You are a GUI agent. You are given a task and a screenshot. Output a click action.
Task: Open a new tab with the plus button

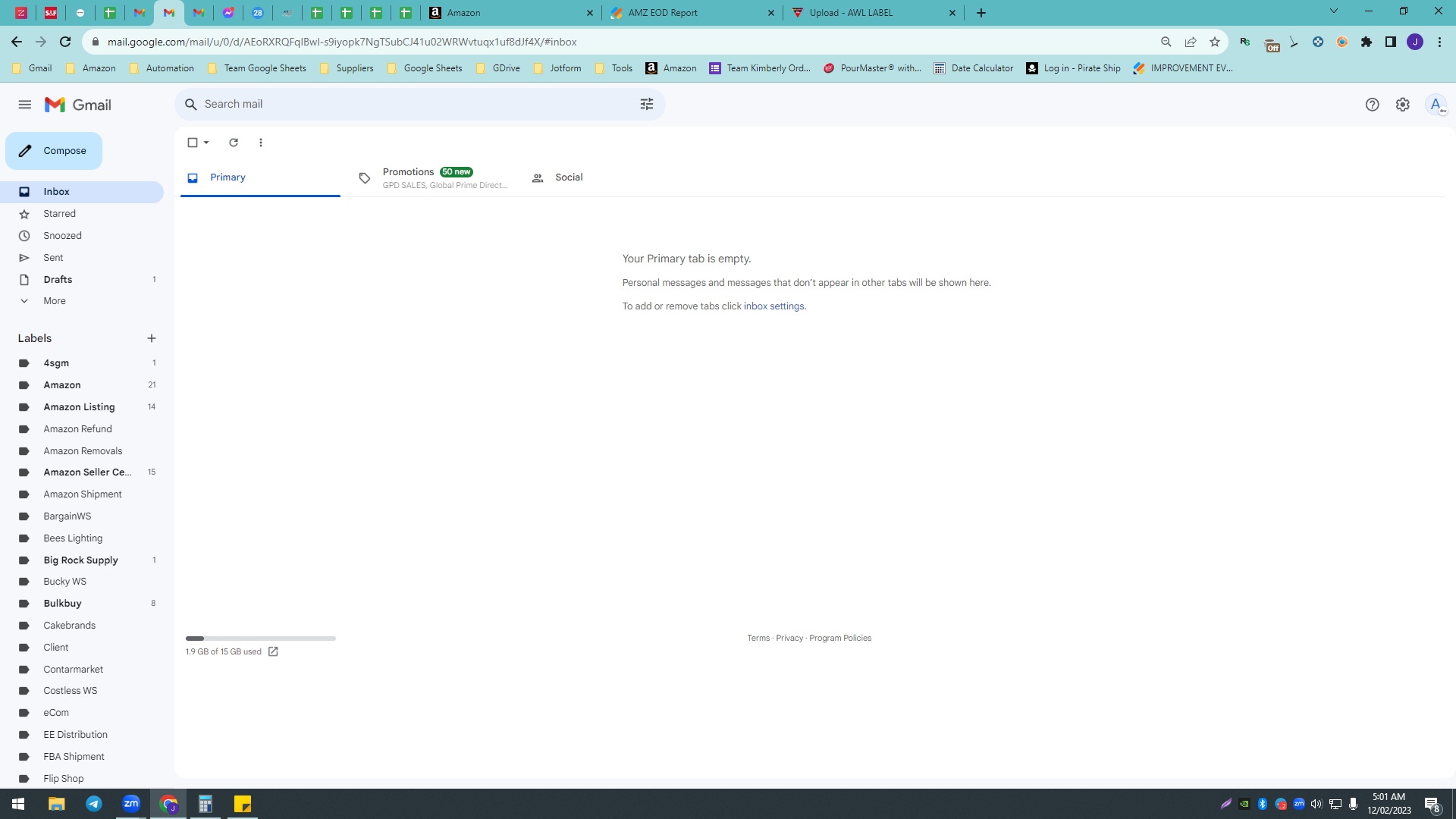click(981, 13)
